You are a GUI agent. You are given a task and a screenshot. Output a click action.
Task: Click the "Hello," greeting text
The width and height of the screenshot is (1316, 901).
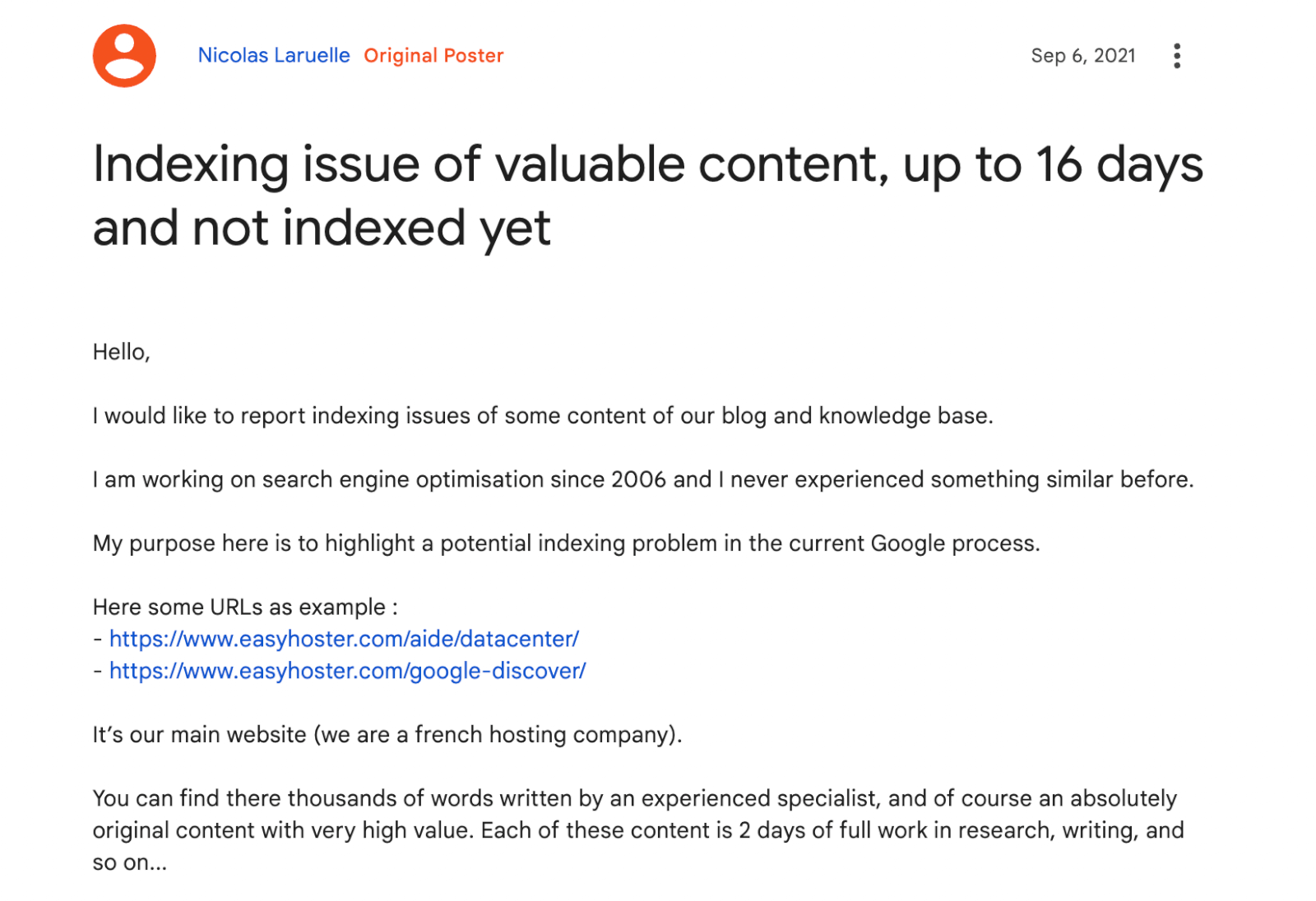click(121, 352)
